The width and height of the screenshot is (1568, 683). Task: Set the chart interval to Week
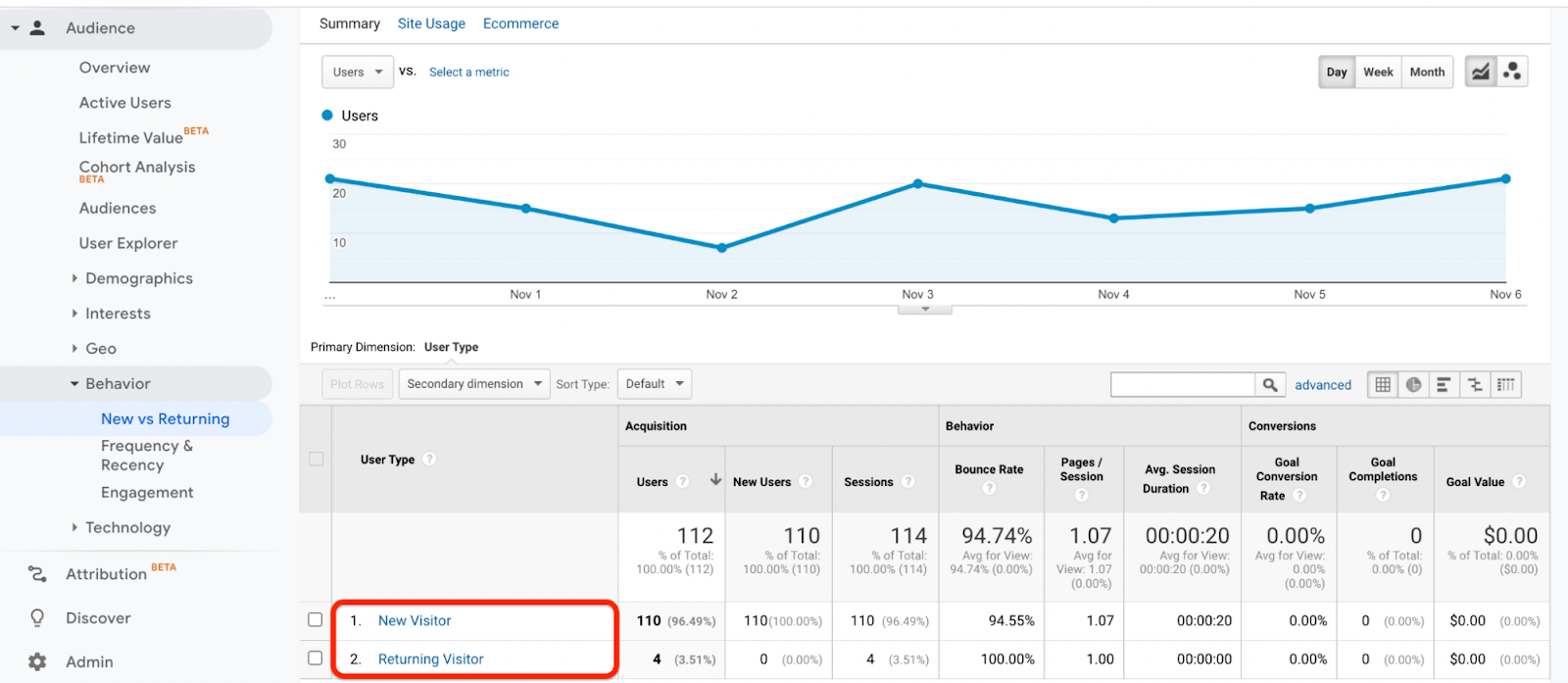click(1378, 72)
